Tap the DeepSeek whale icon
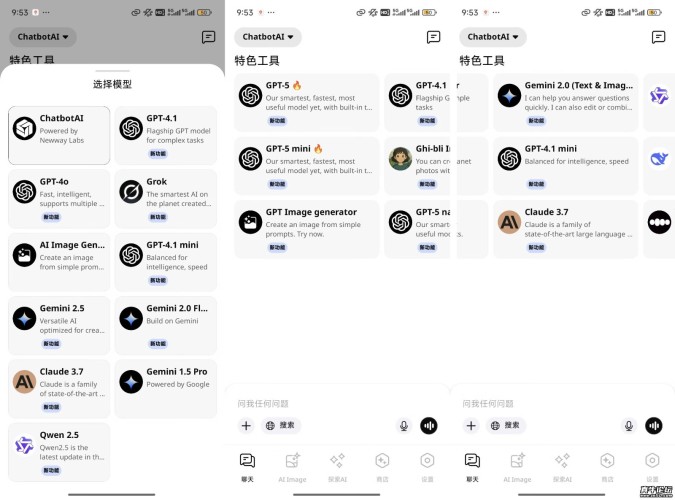This screenshot has height=500, width=675. pyautogui.click(x=659, y=159)
